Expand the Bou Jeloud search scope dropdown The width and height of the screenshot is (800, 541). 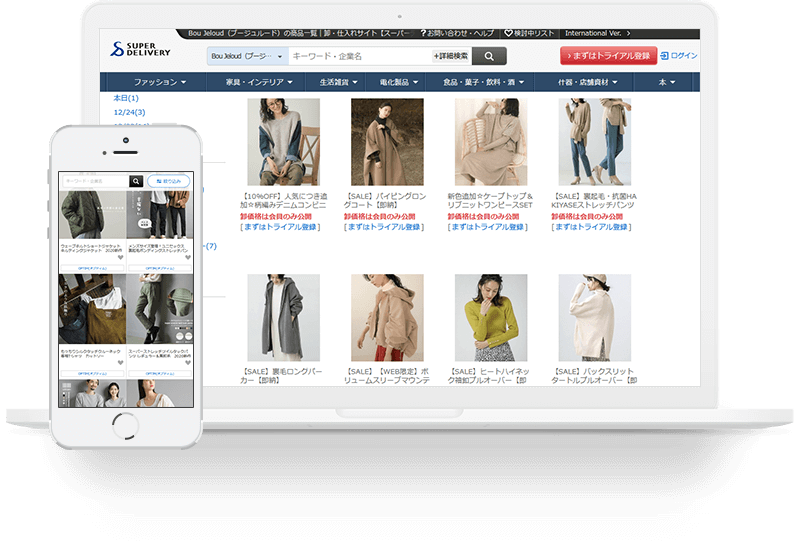click(x=247, y=56)
